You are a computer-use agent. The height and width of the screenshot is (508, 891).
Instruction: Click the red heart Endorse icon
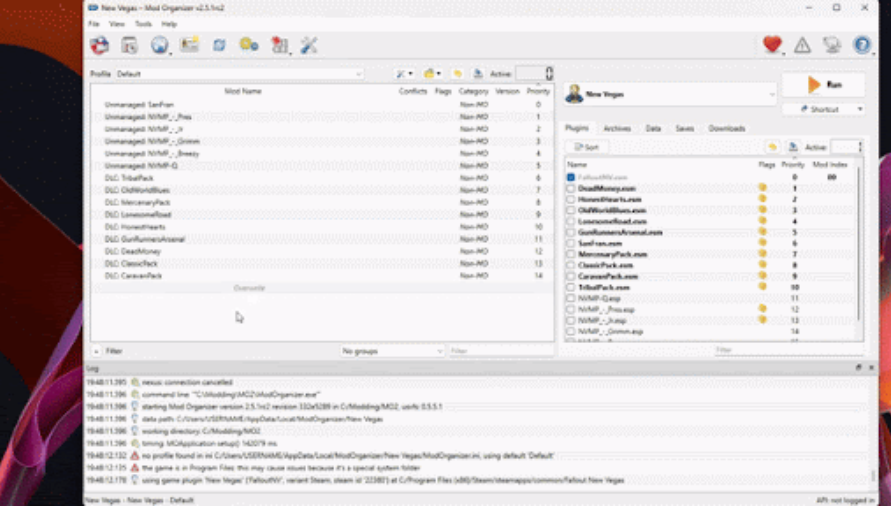[x=771, y=45]
